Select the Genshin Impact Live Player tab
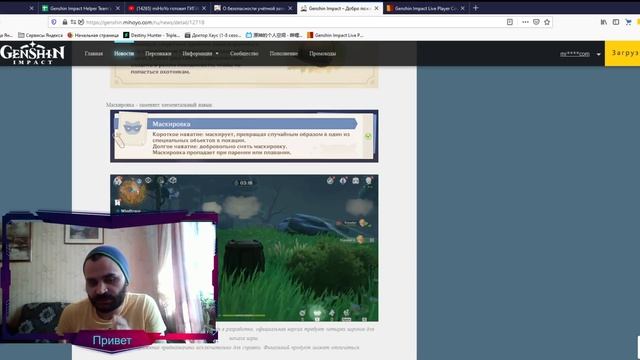 click(421, 8)
